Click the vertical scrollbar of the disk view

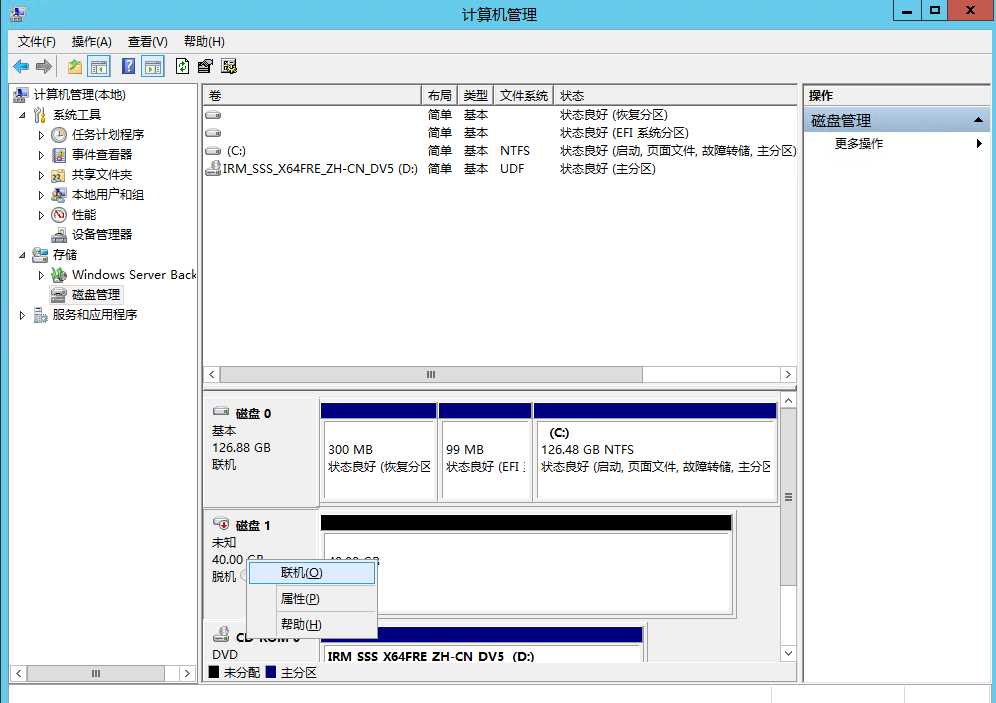[x=788, y=497]
